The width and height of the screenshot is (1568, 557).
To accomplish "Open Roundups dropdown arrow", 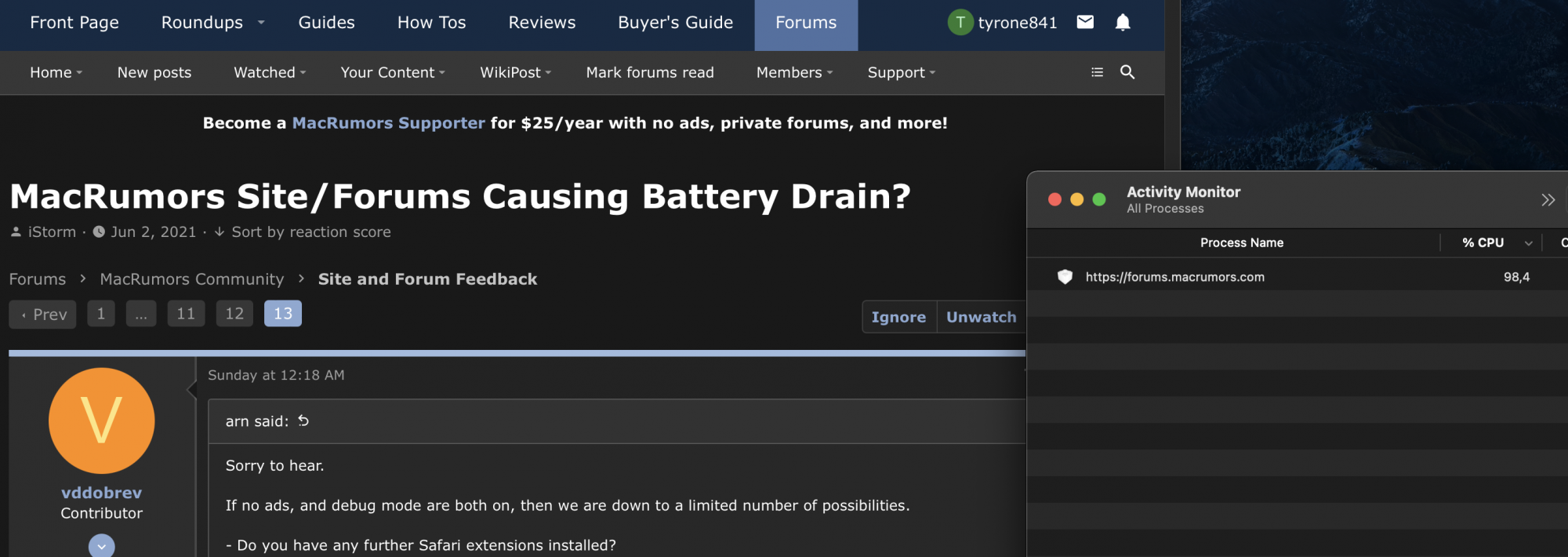I will click(x=261, y=23).
